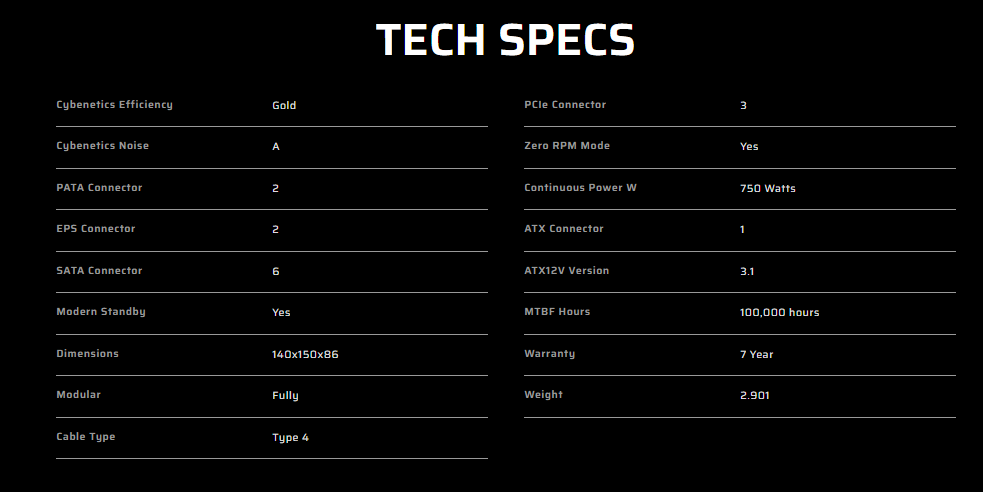Select the ATX12V Version label
The height and width of the screenshot is (492, 983).
(x=566, y=271)
